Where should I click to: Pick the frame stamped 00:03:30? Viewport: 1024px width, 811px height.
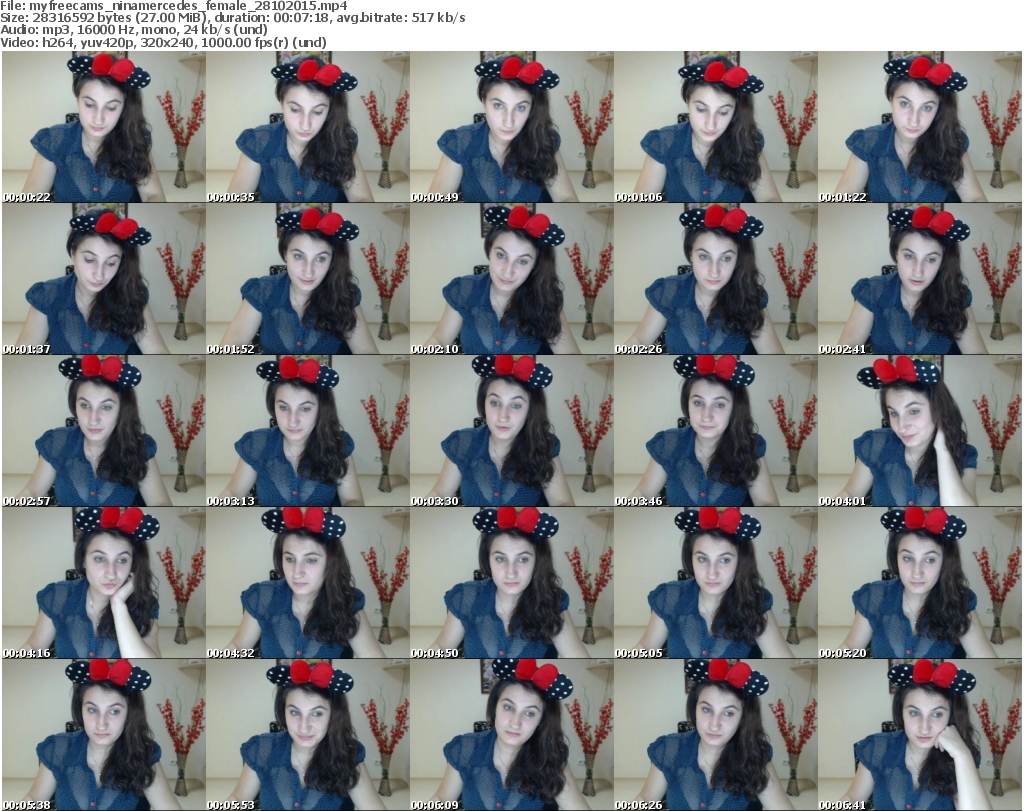pyautogui.click(x=511, y=431)
